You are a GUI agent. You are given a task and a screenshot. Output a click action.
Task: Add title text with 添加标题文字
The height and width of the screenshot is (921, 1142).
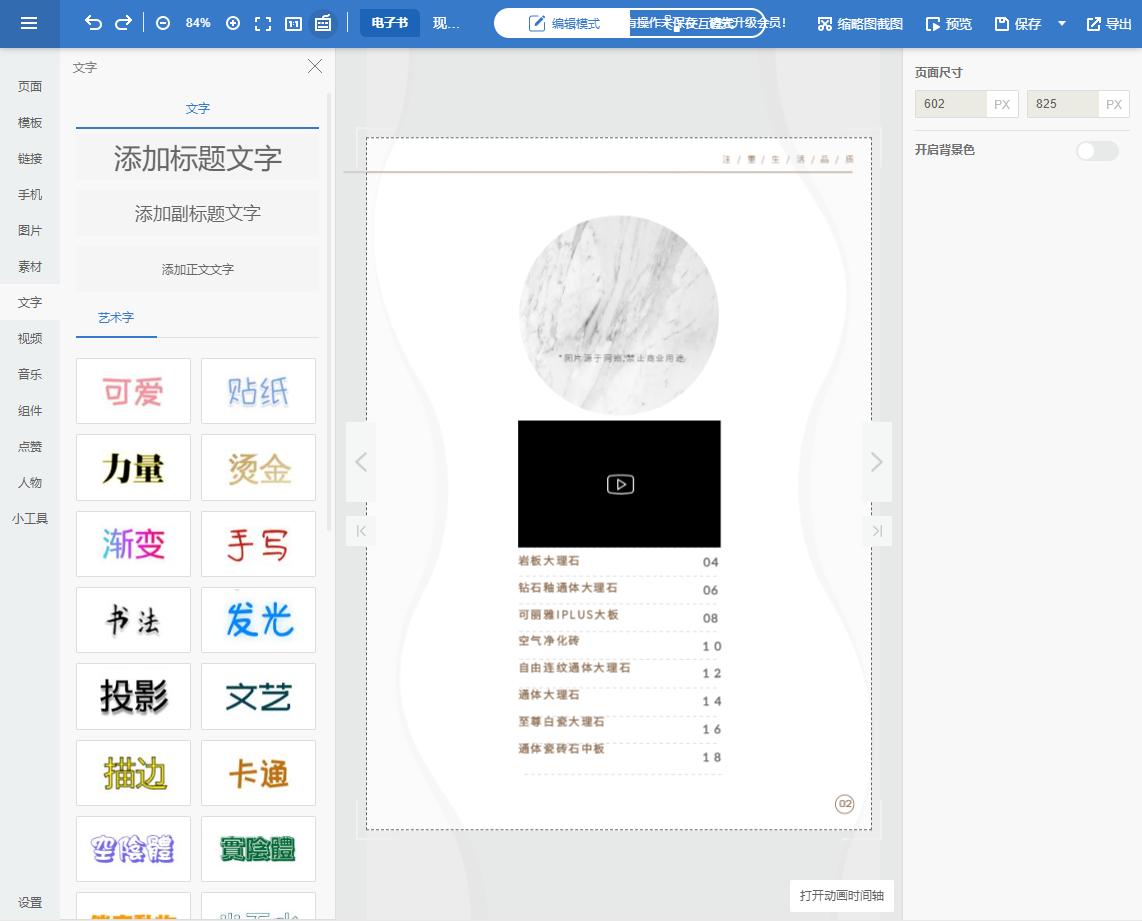click(197, 159)
